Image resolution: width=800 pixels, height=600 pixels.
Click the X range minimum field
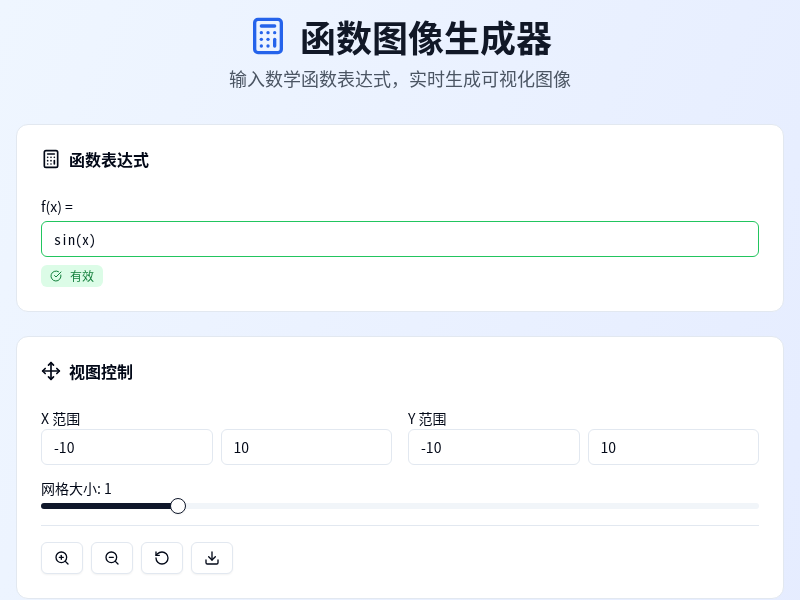(x=127, y=447)
